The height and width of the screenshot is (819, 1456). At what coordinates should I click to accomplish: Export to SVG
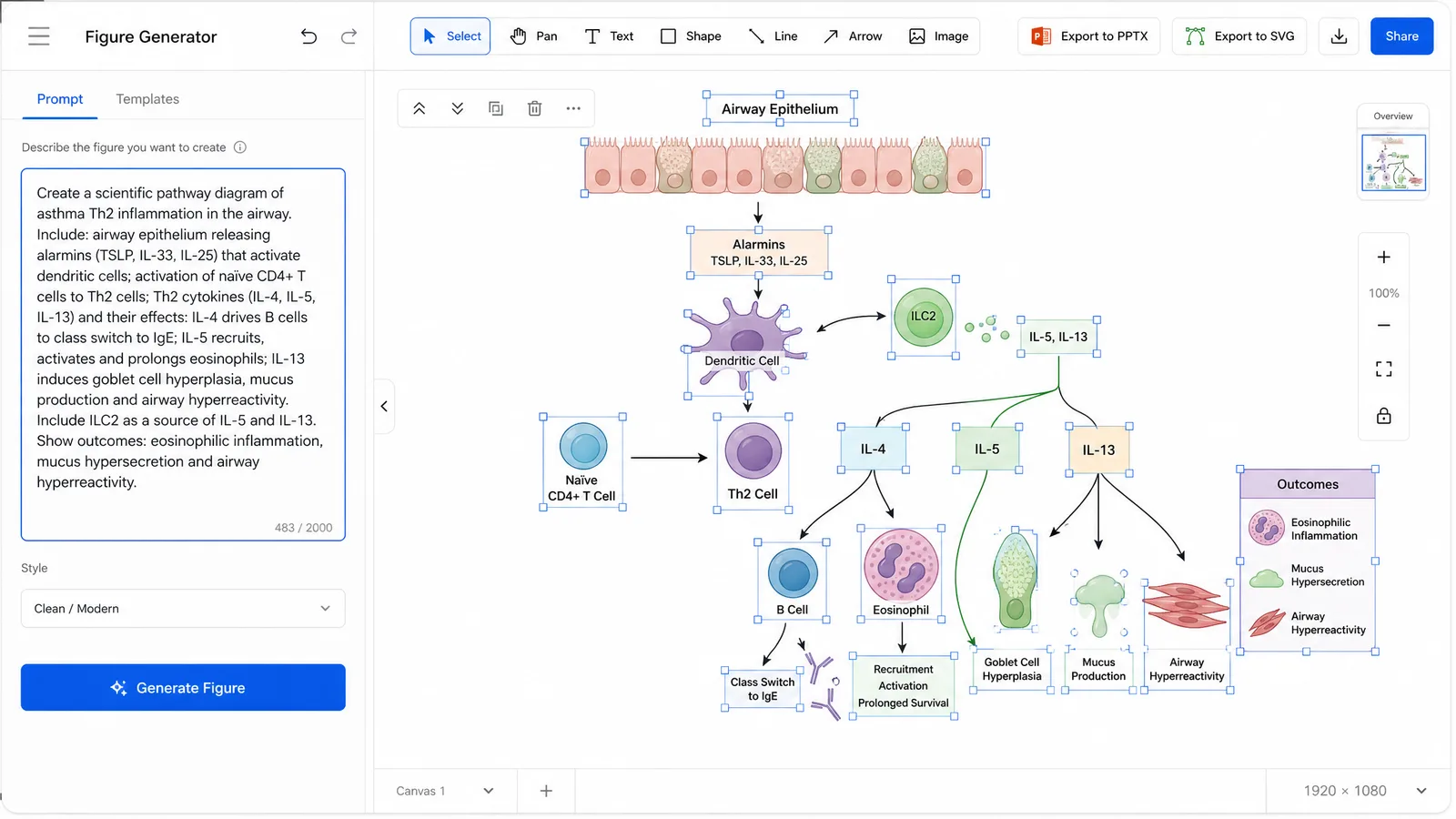click(1239, 36)
